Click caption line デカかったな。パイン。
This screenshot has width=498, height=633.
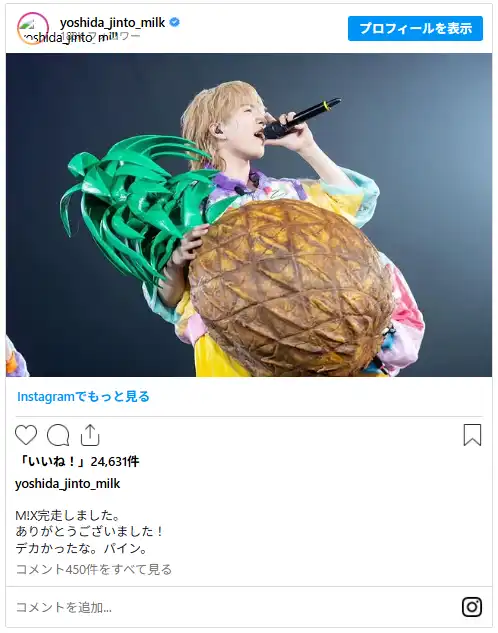[x=82, y=548]
